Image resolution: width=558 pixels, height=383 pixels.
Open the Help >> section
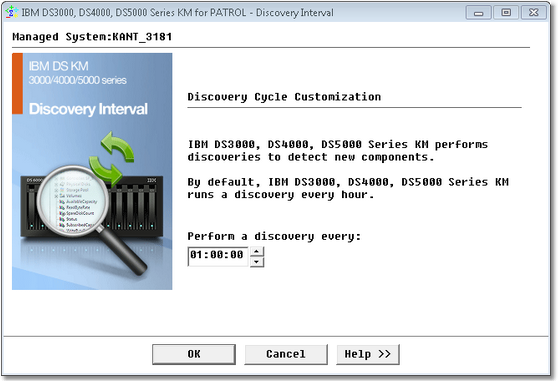(x=368, y=354)
